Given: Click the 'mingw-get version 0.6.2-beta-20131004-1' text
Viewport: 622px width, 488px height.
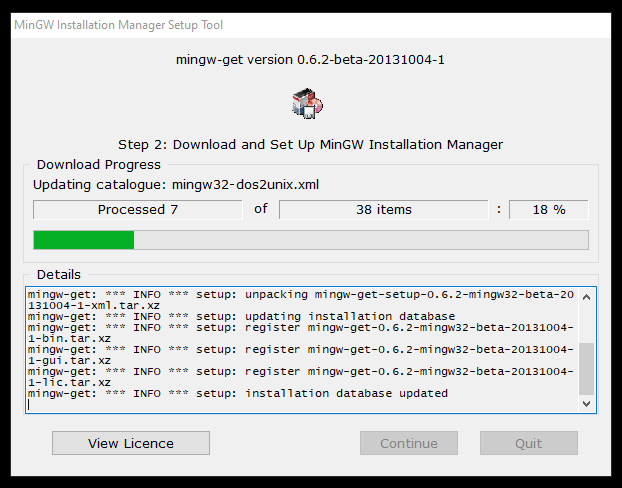Looking at the screenshot, I should click(310, 60).
